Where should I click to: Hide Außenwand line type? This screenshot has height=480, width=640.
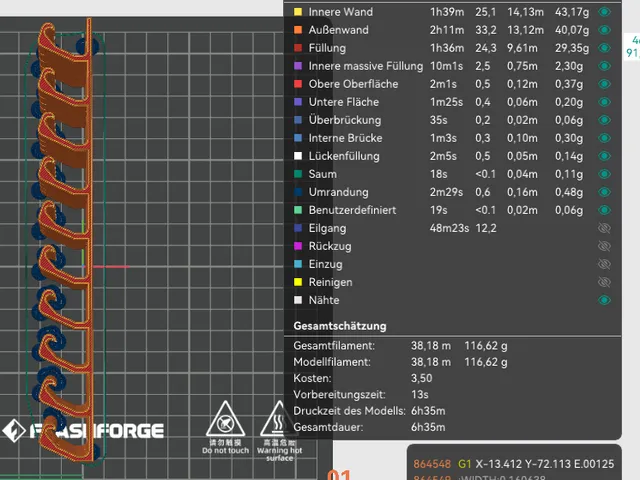coord(604,30)
